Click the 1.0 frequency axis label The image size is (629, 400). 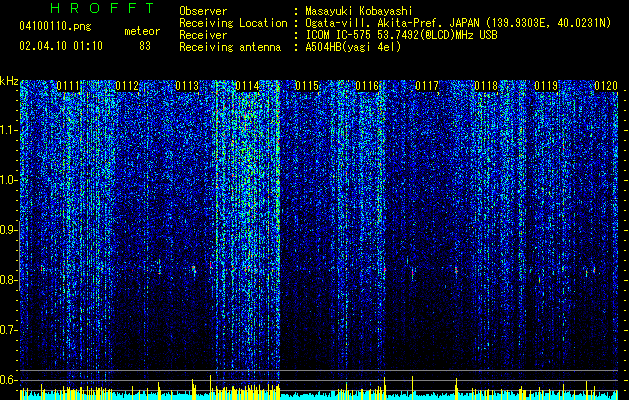click(9, 180)
